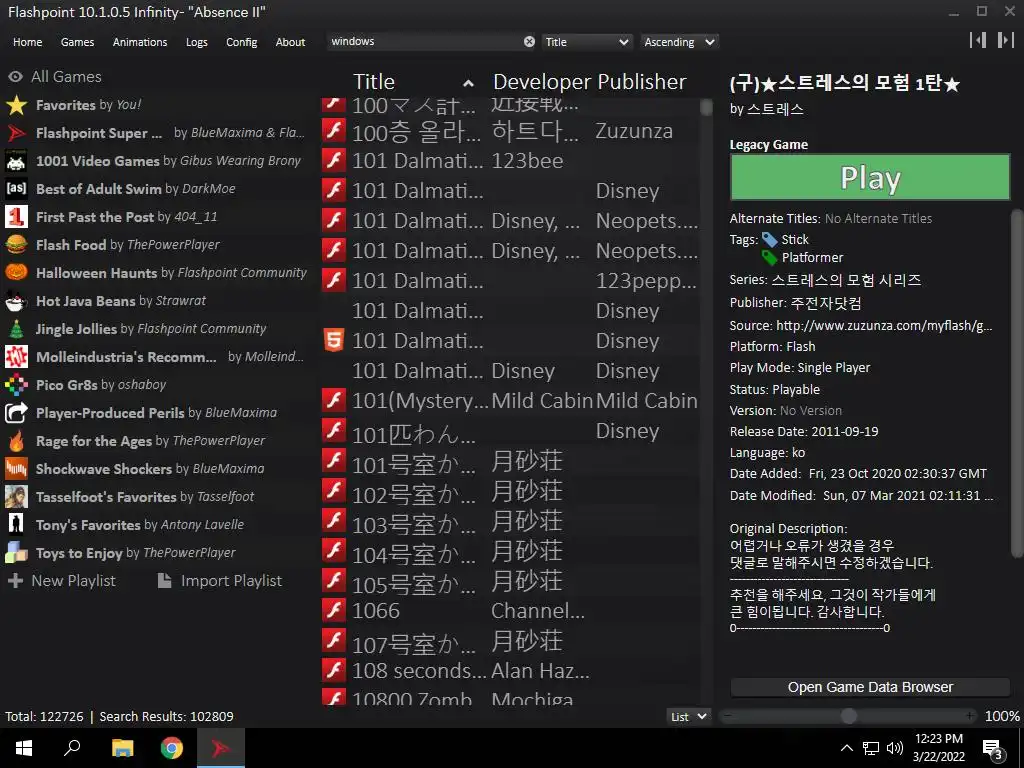1024x768 pixels.
Task: Open Google Chrome from the taskbar
Action: (x=172, y=748)
